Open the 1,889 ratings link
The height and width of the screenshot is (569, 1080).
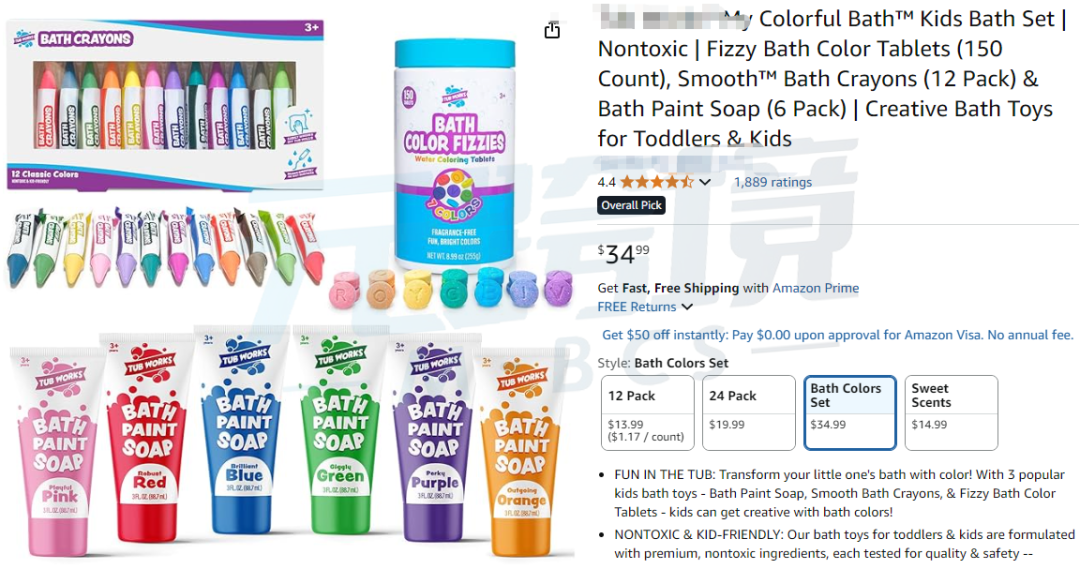[772, 182]
